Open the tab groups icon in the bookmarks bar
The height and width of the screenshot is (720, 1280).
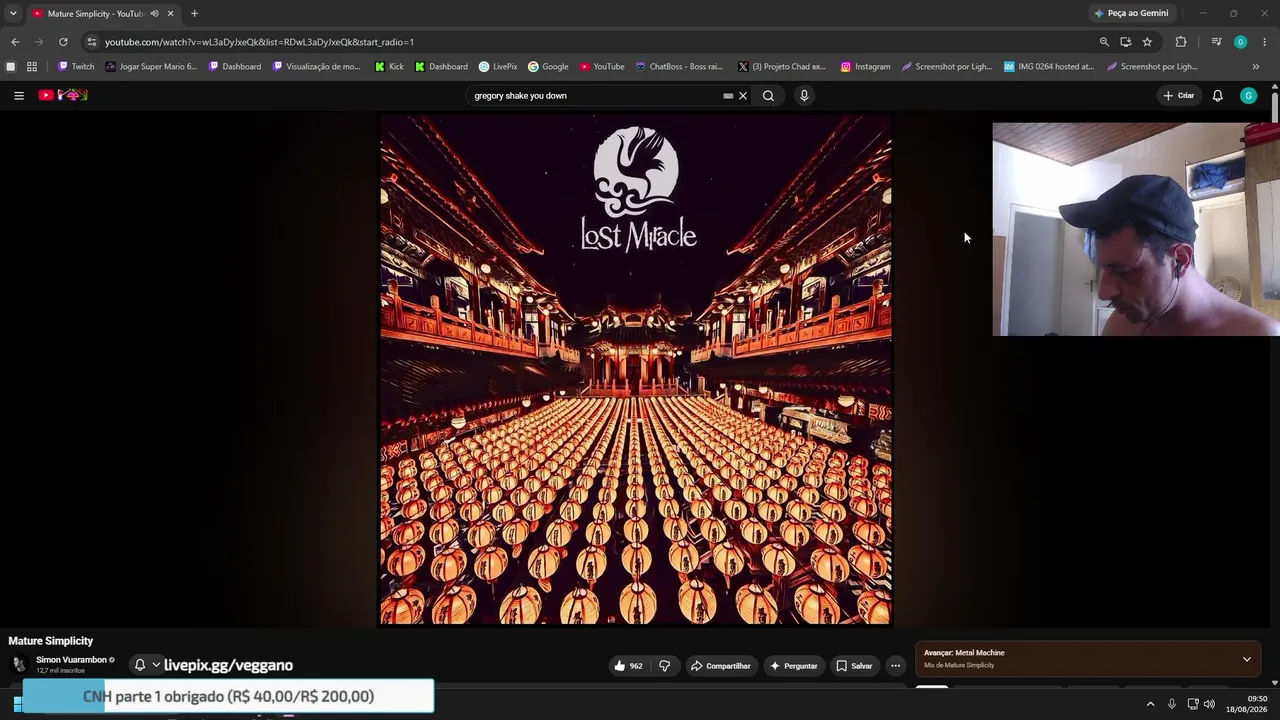(11, 67)
